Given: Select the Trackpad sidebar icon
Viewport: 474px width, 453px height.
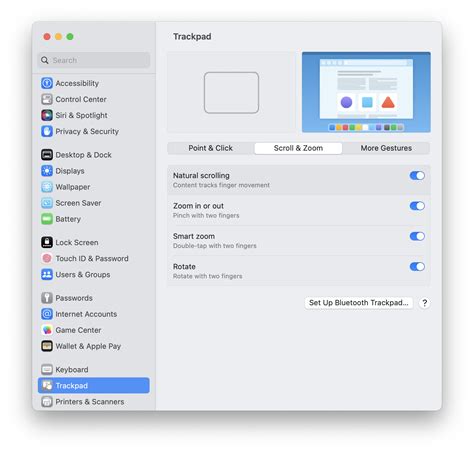Looking at the screenshot, I should tap(47, 385).
